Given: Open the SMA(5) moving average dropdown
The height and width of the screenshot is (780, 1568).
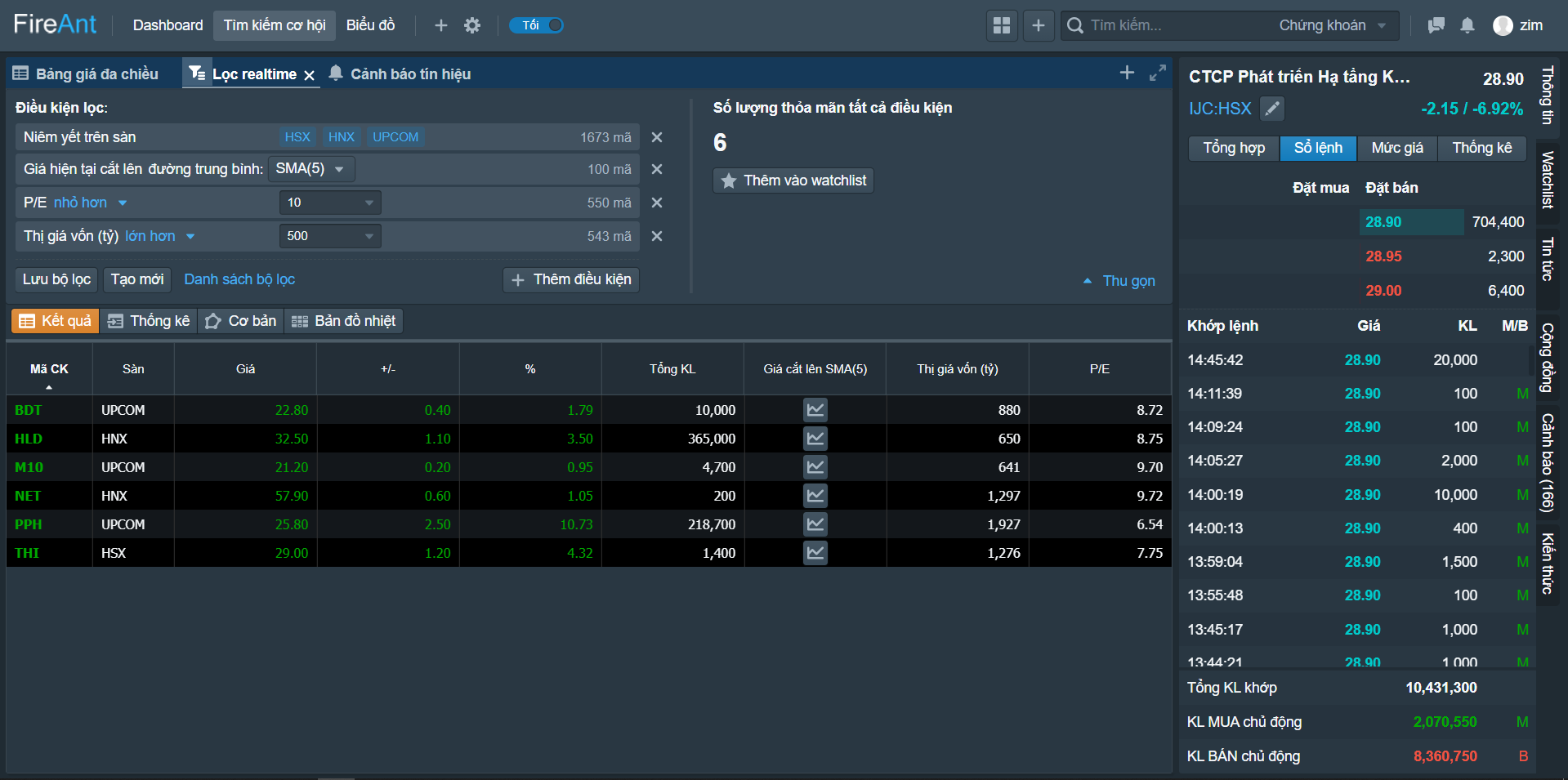Looking at the screenshot, I should pyautogui.click(x=311, y=169).
